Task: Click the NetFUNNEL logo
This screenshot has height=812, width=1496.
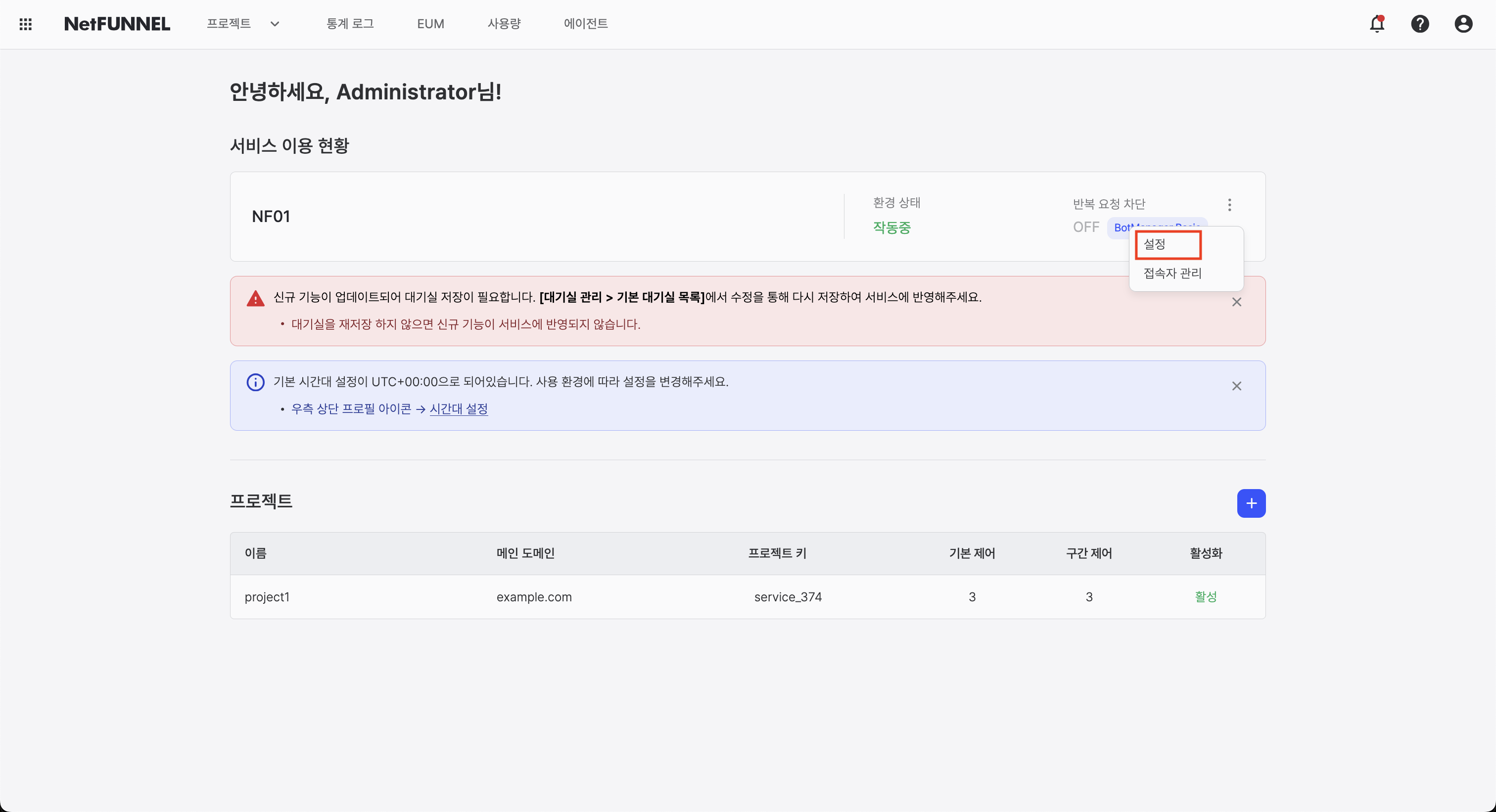Action: click(x=117, y=24)
